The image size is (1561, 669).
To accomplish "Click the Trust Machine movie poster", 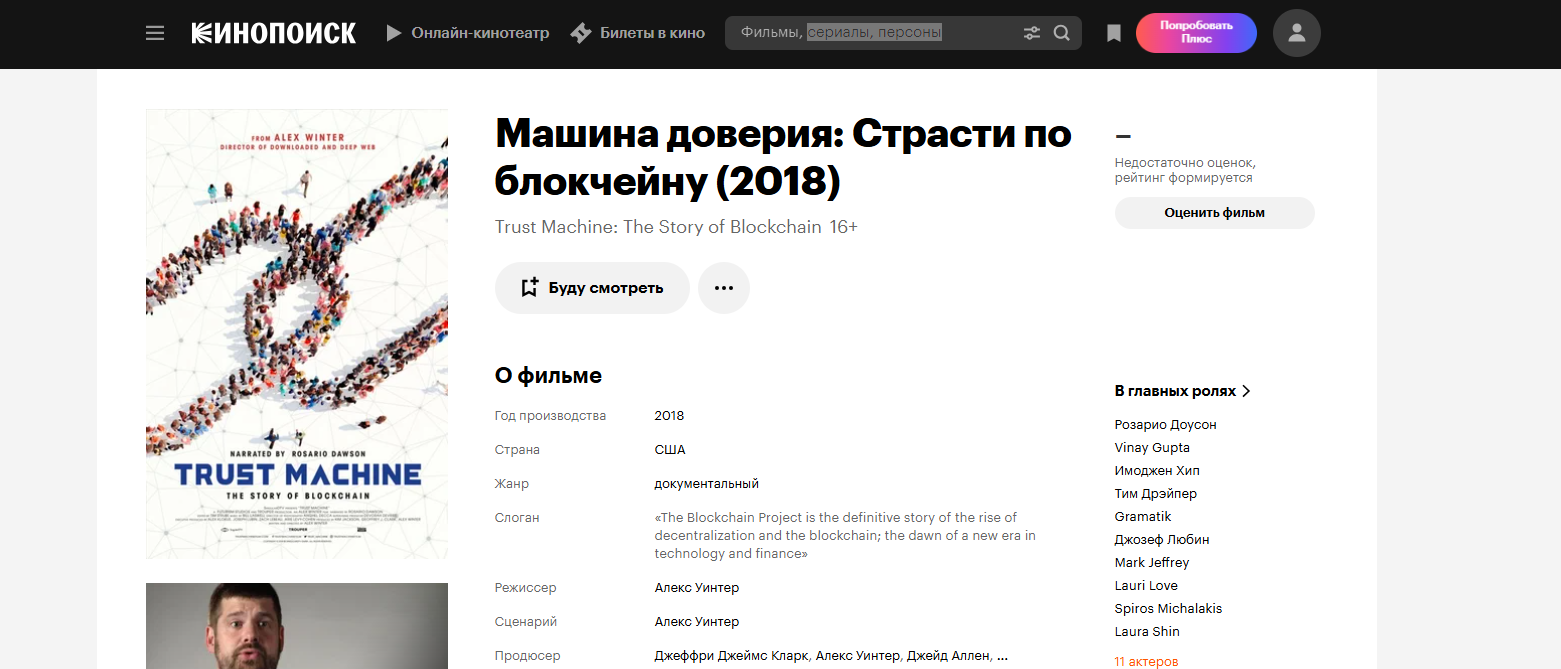I will click(297, 334).
